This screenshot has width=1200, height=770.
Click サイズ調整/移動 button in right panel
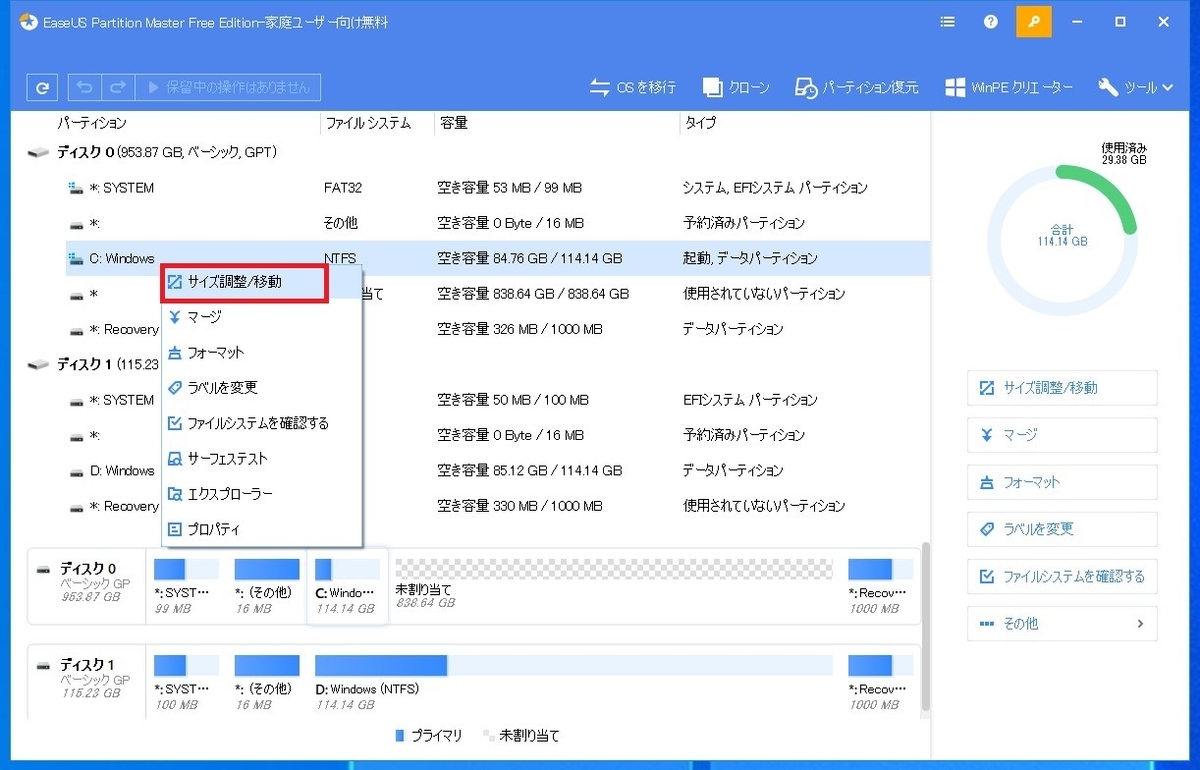pyautogui.click(x=1062, y=388)
